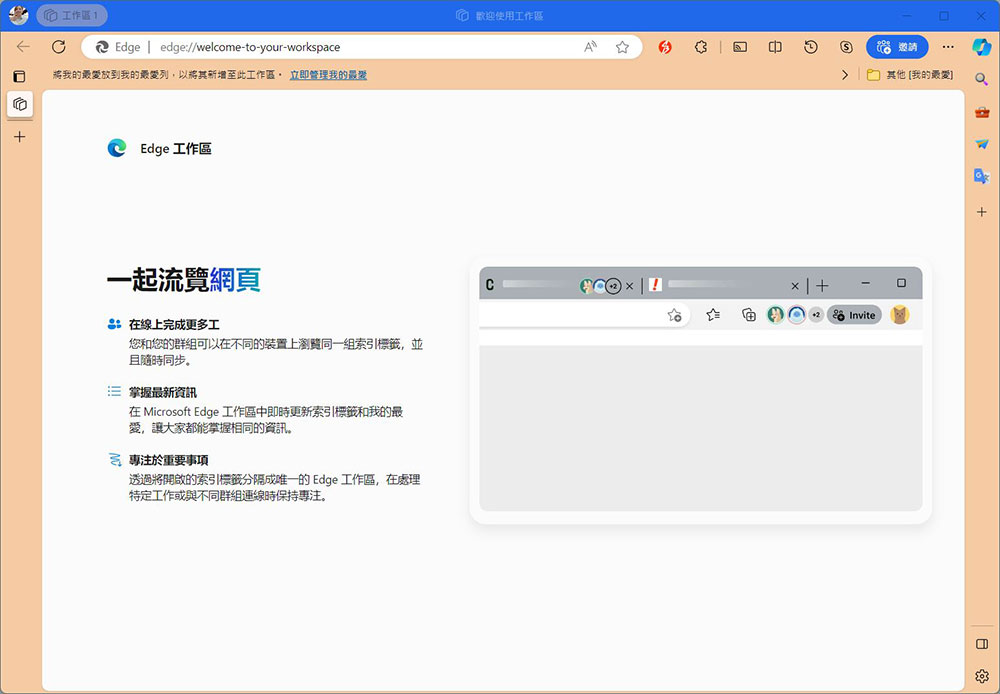Image resolution: width=1000 pixels, height=694 pixels.
Task: Open sidebar settings gear icon
Action: 982,676
